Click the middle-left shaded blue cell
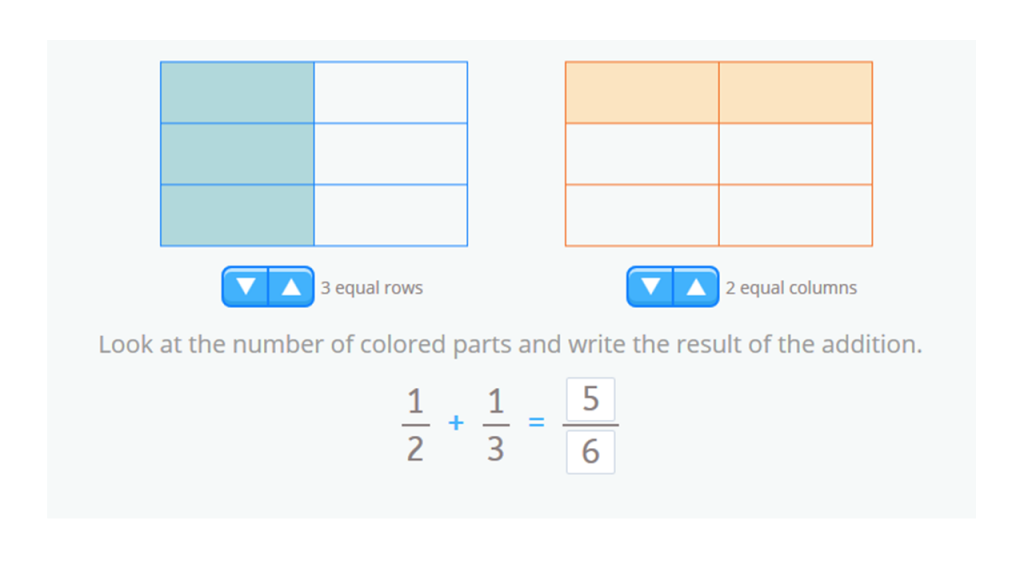This screenshot has height=576, width=1024. coord(236,152)
